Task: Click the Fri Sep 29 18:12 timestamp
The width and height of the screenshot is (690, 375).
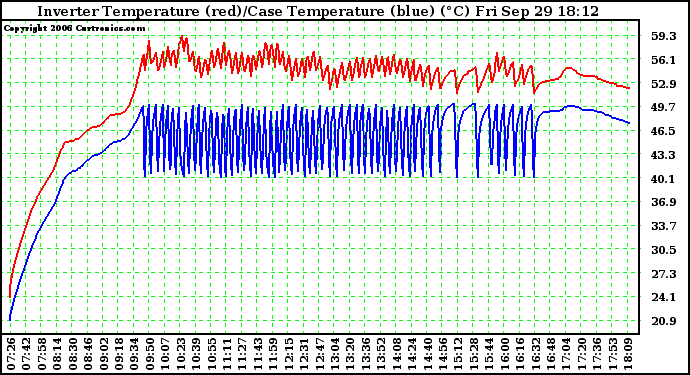Action: point(537,11)
